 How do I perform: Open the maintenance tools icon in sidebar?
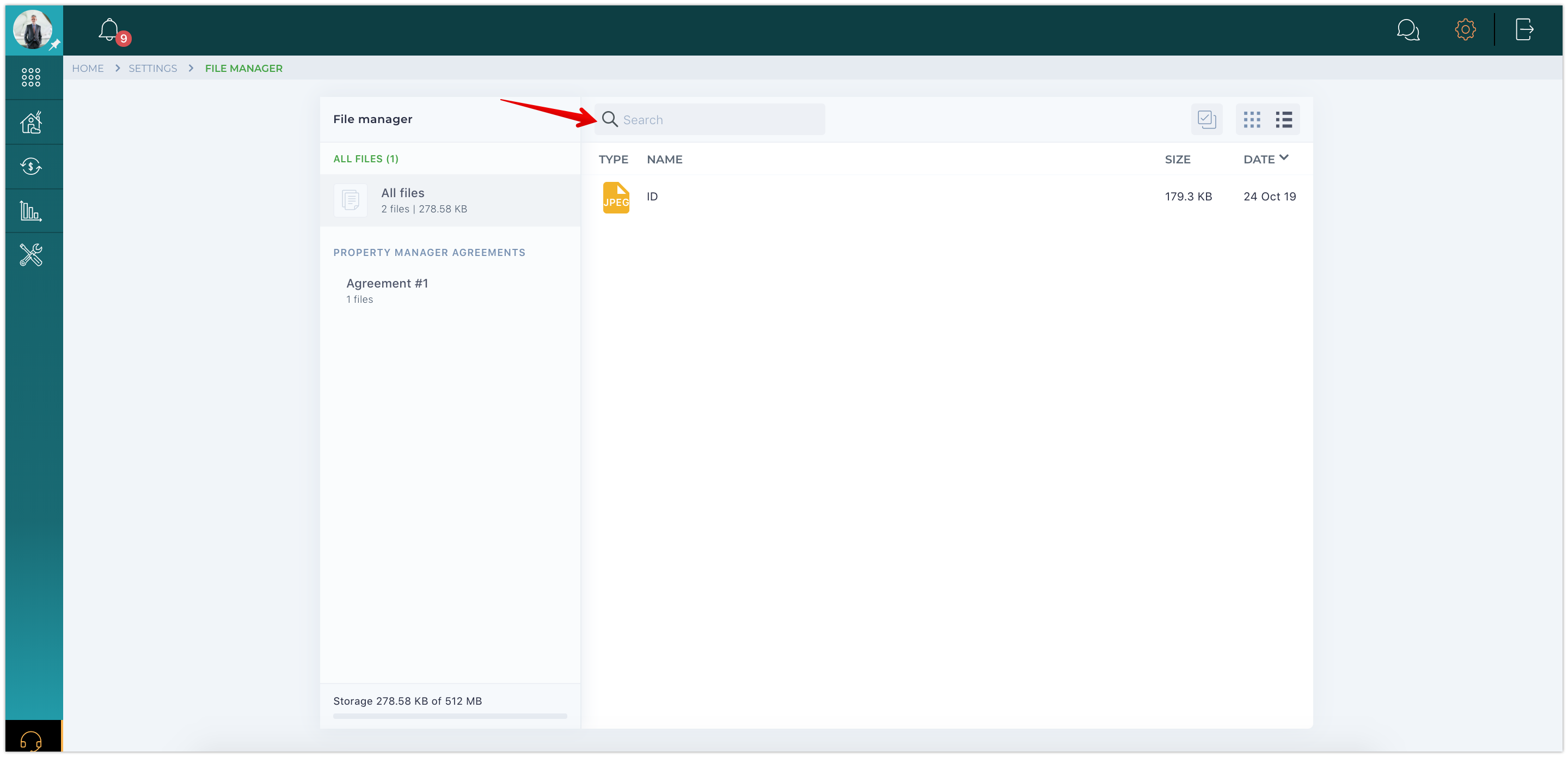coord(31,254)
